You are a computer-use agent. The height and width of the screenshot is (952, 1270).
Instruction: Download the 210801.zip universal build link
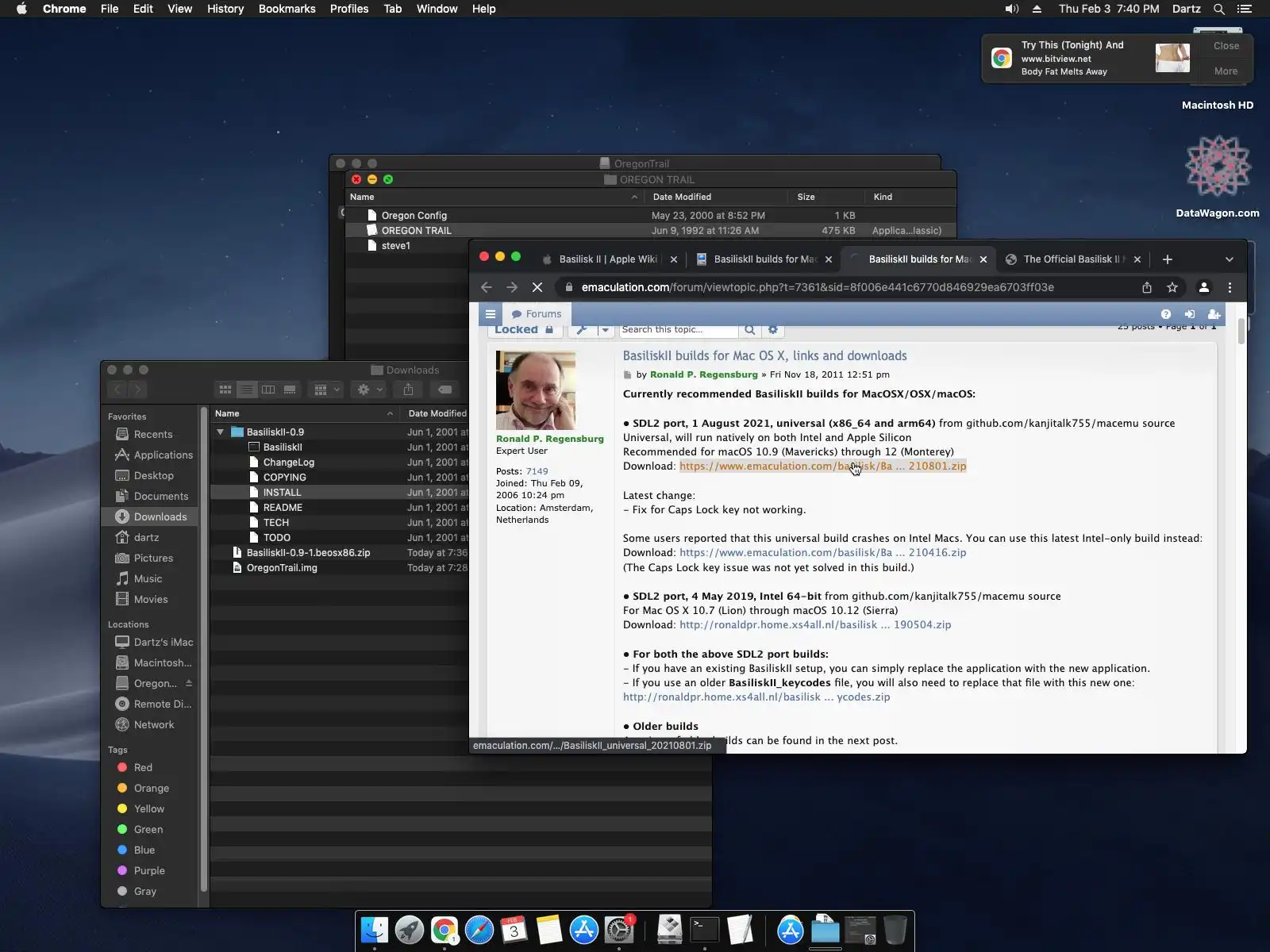coord(823,466)
